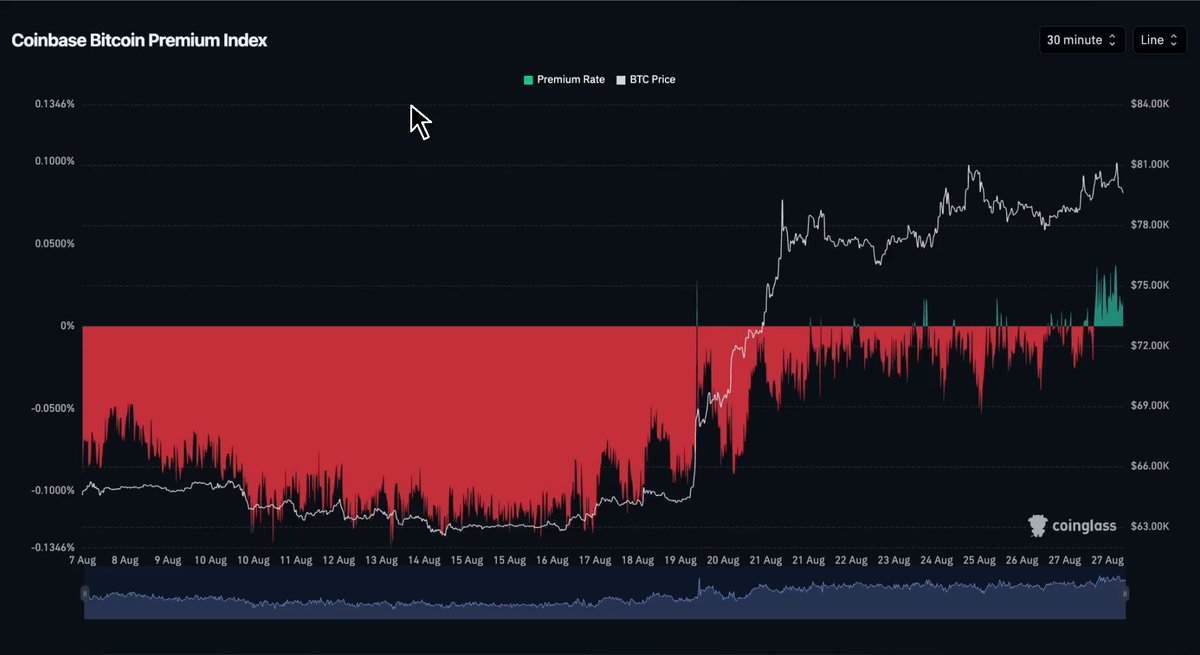Click the Coinbase Bitcoin Premium Index title
Screen dimensions: 1200x655
coord(139,41)
